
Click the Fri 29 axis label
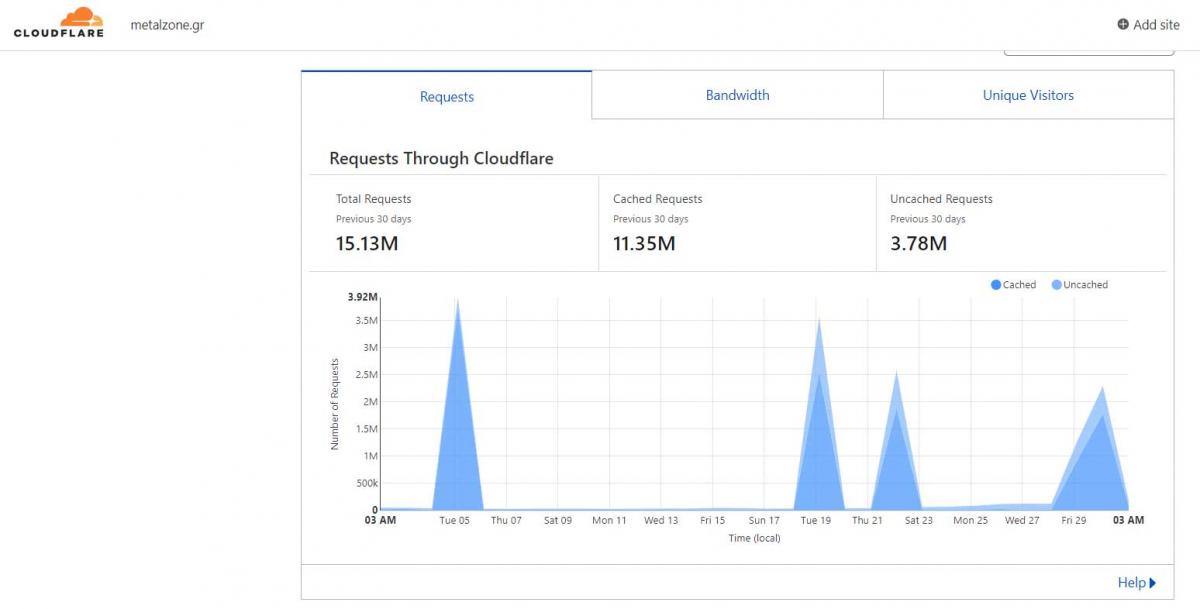coord(1074,520)
